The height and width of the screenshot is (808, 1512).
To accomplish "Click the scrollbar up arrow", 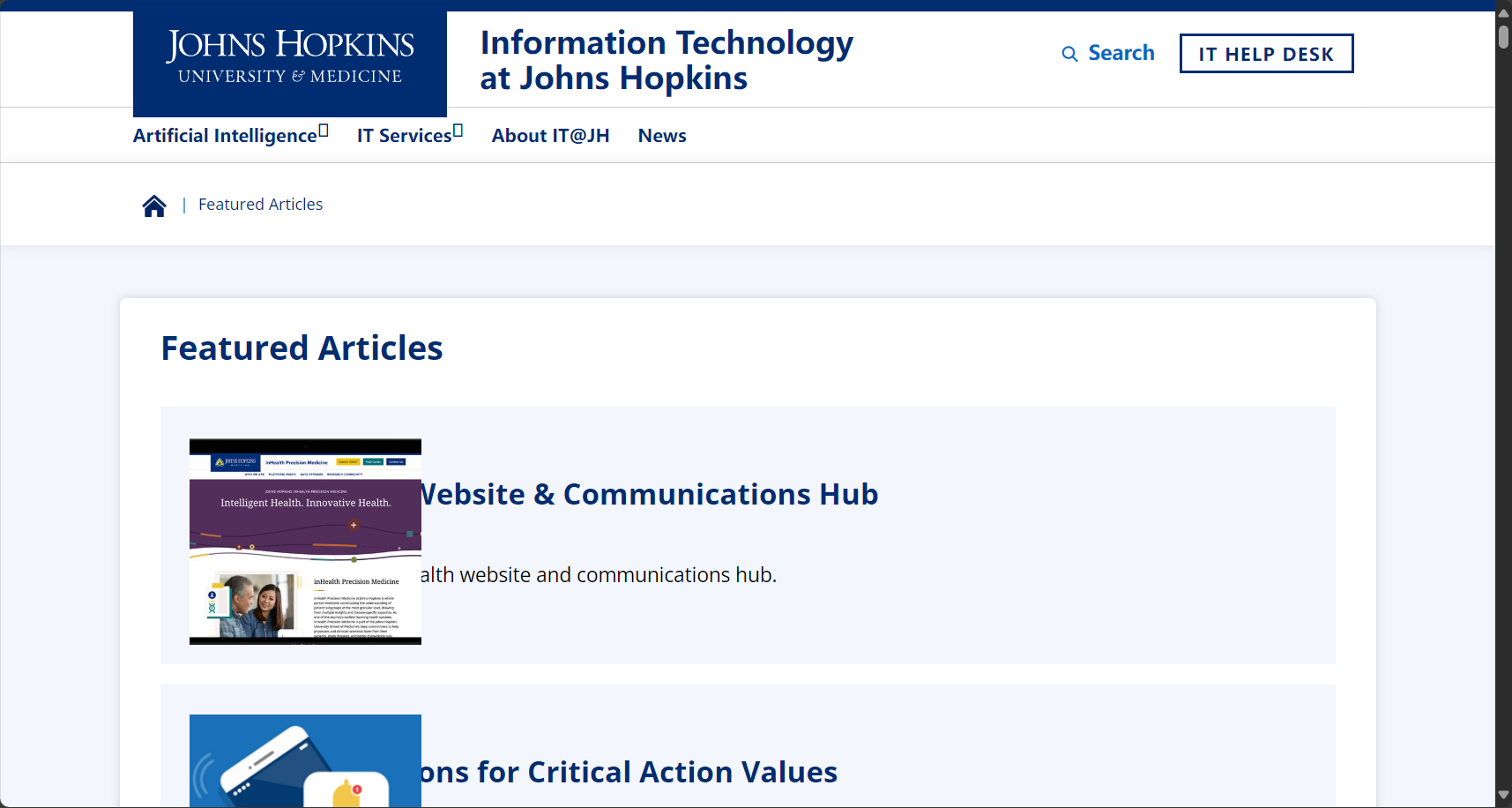I will 1503,13.
